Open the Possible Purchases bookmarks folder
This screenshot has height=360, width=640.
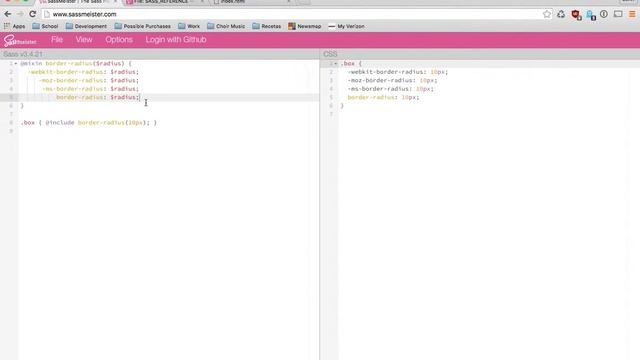(x=142, y=26)
